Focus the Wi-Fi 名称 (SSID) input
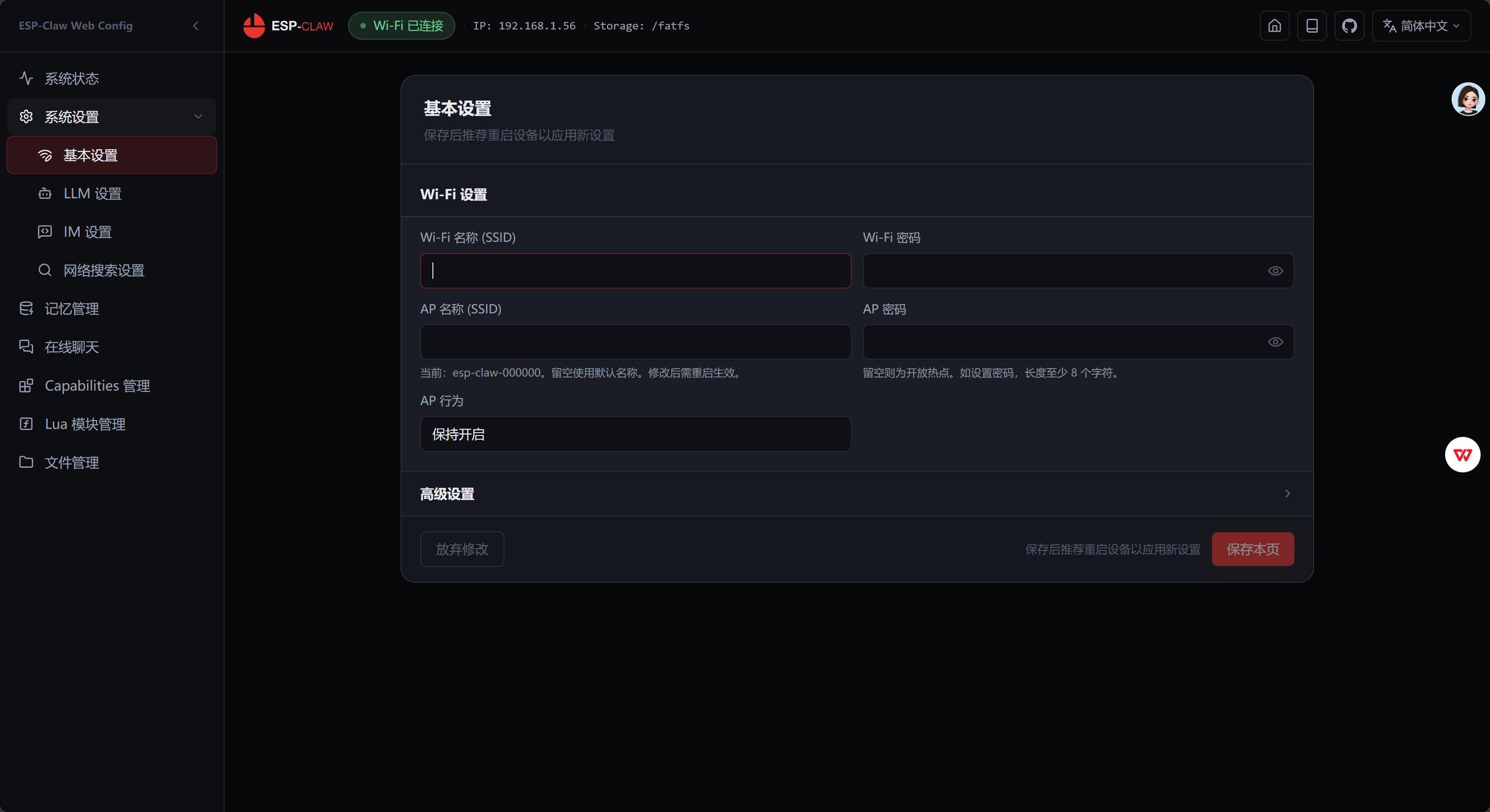1490x812 pixels. pyautogui.click(x=635, y=270)
